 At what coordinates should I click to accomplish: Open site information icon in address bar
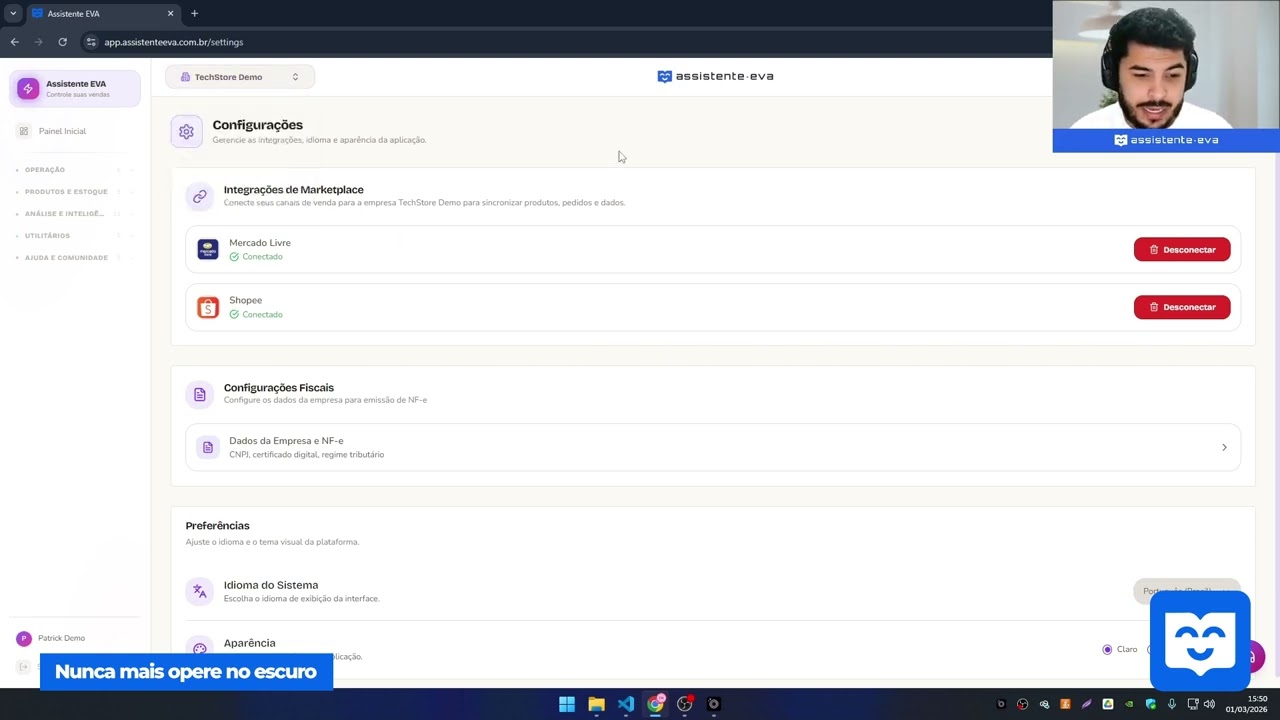pos(91,42)
